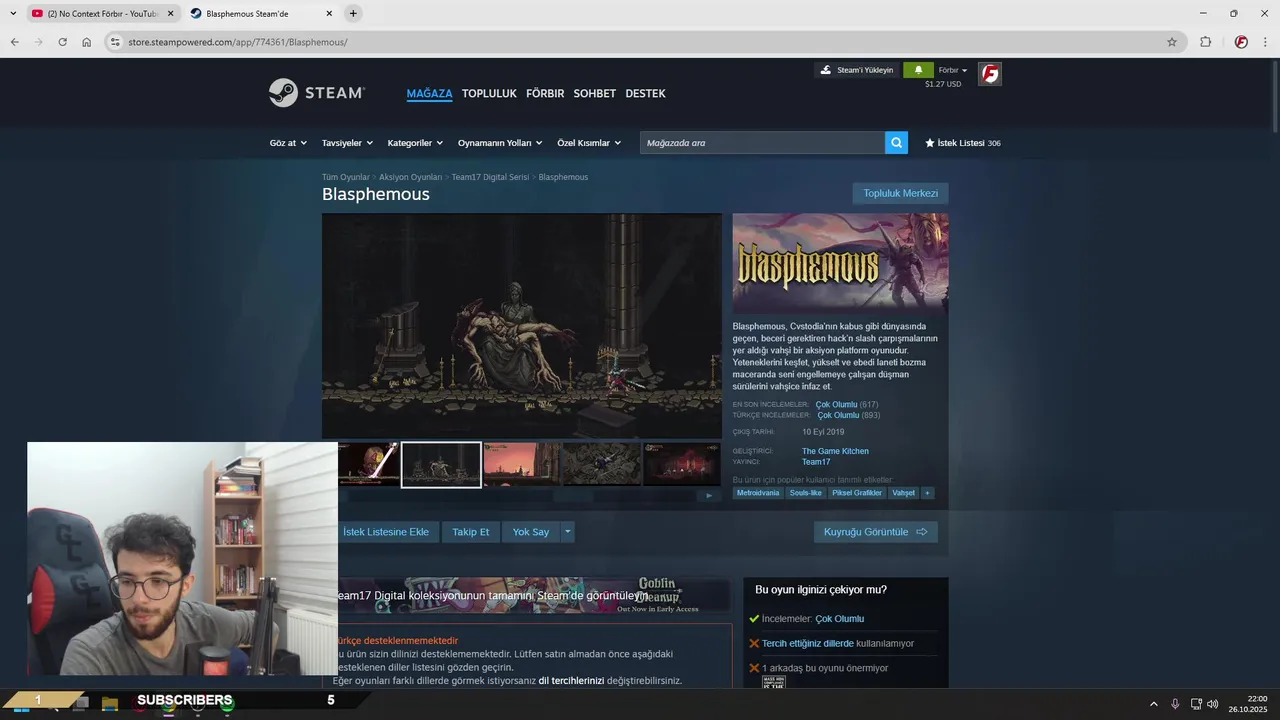1280x720 pixels.
Task: Open the SOHBET menu item
Action: coord(594,93)
